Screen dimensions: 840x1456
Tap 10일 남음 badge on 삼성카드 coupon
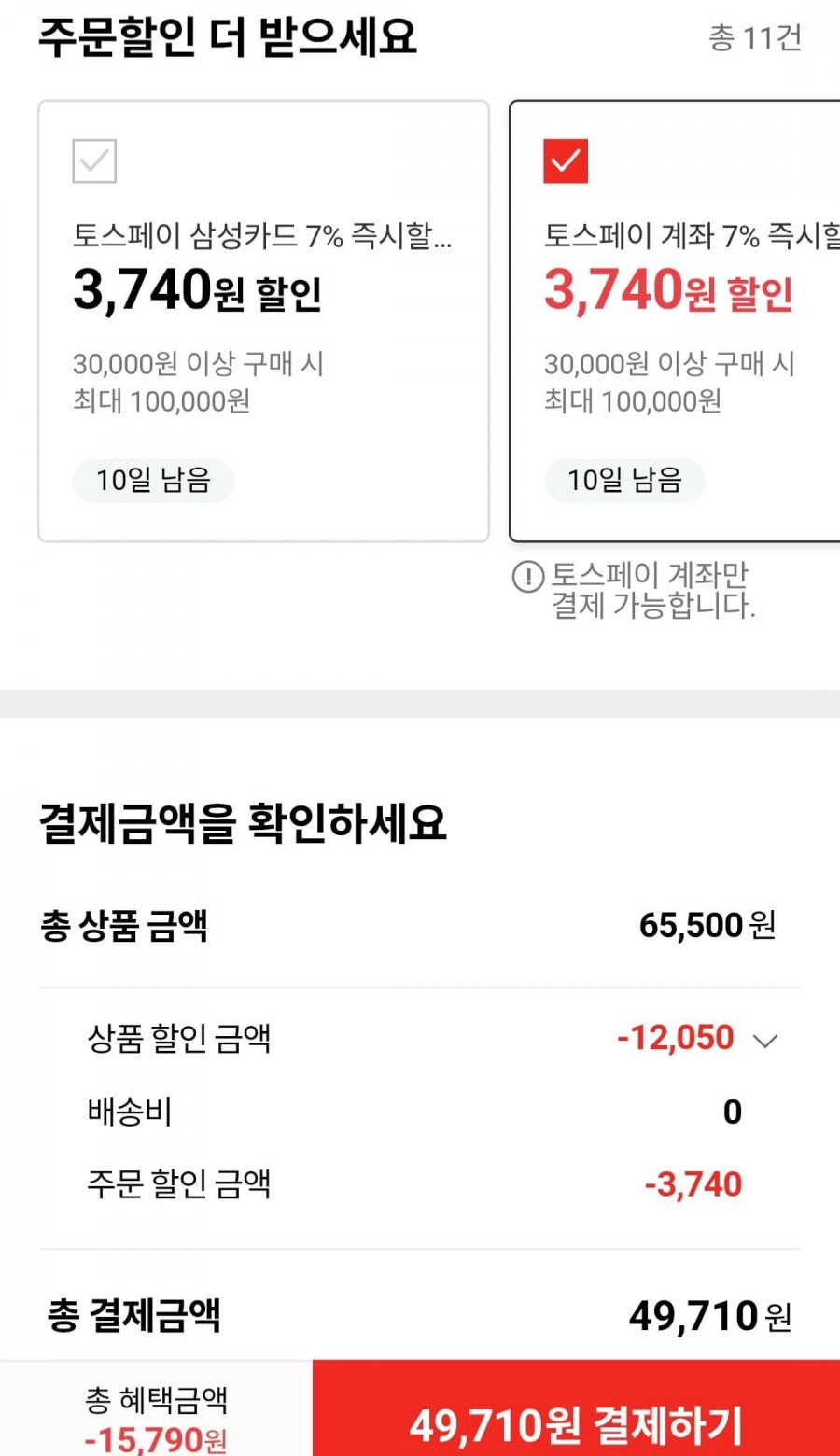click(153, 481)
